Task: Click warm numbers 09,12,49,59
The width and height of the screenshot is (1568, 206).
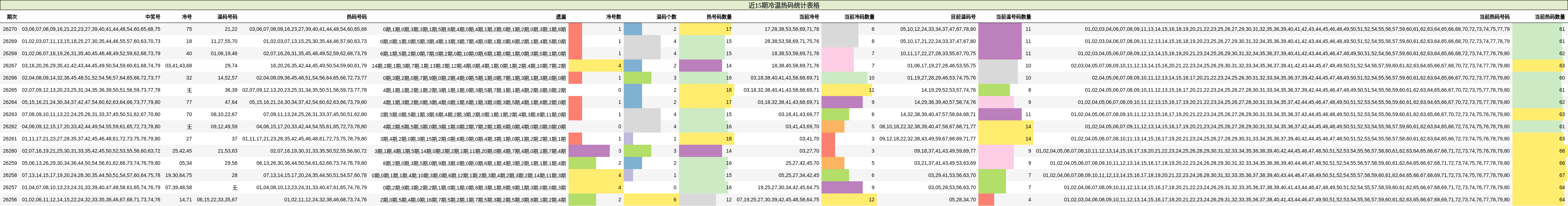Action: click(225, 126)
